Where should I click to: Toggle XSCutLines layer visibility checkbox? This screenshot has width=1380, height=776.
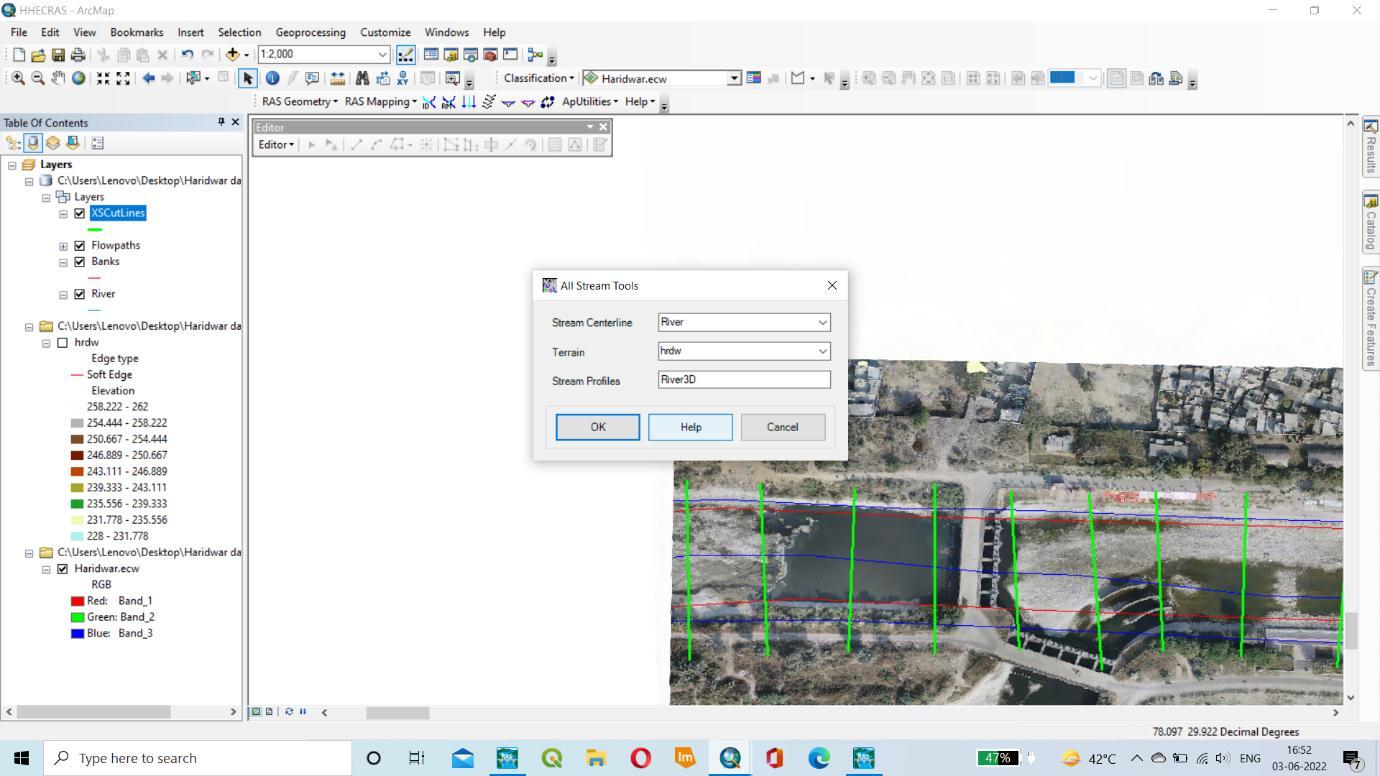80,213
